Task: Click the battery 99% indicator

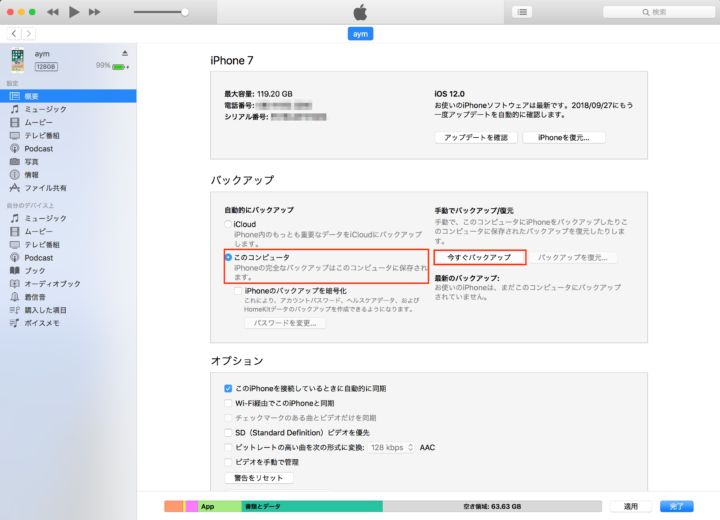Action: click(x=112, y=66)
